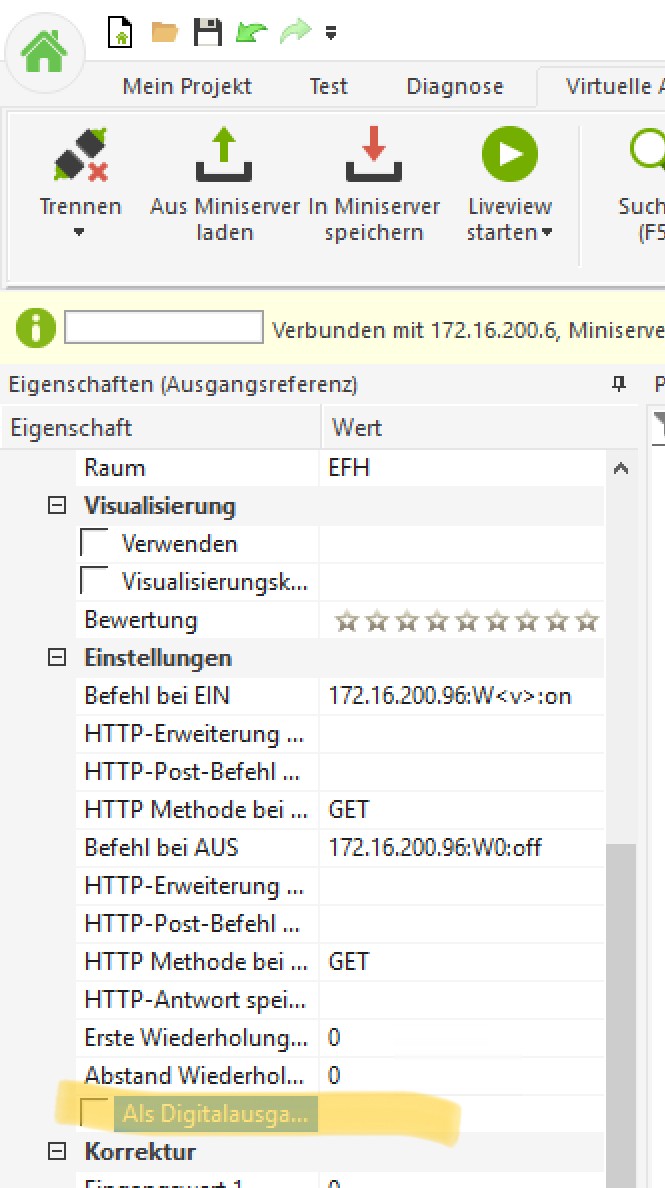Click Aus Miniserver laden
The height and width of the screenshot is (1188, 665).
[224, 184]
